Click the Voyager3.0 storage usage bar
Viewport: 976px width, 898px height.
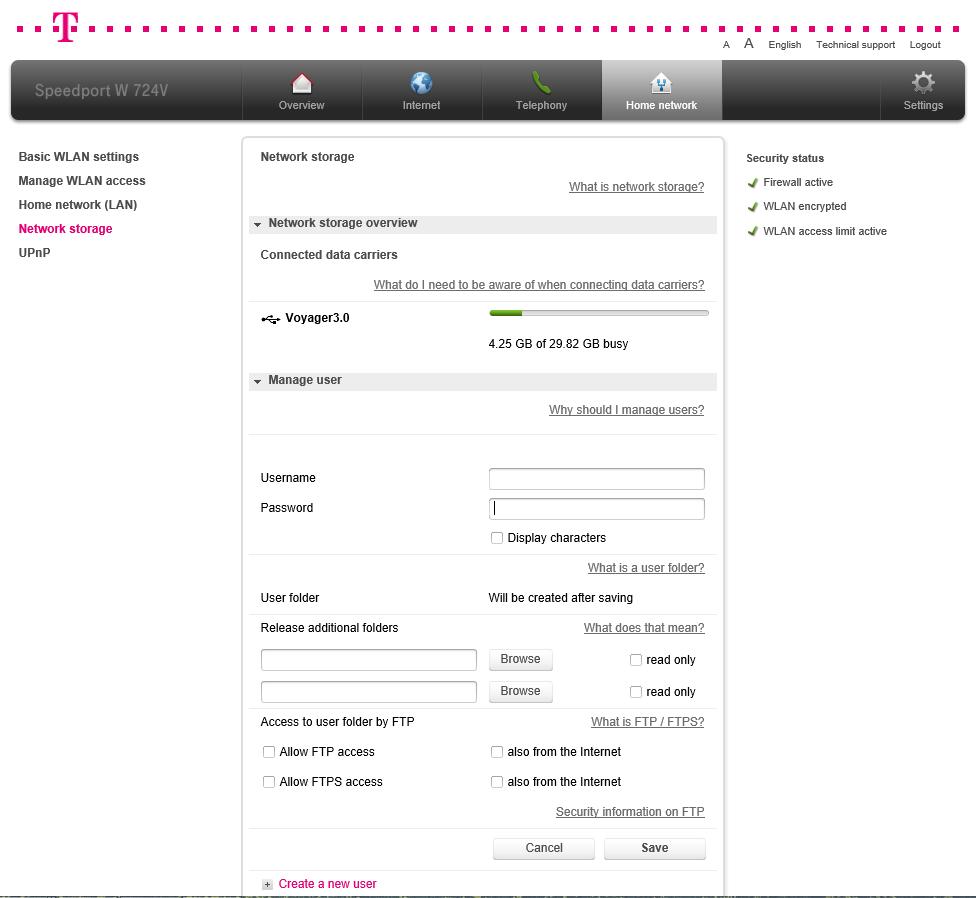click(x=599, y=313)
